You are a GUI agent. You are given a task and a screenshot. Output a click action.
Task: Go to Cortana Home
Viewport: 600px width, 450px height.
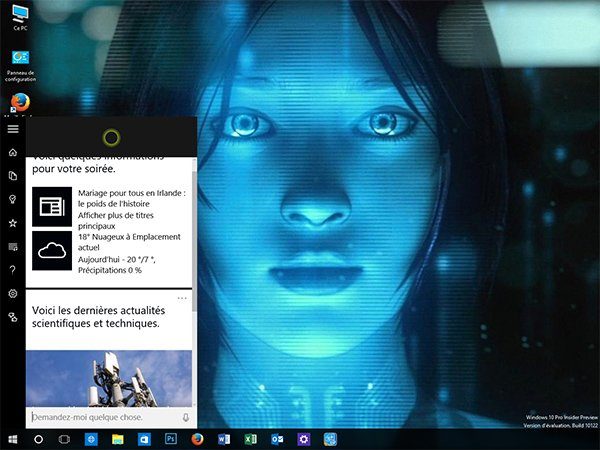(x=13, y=153)
